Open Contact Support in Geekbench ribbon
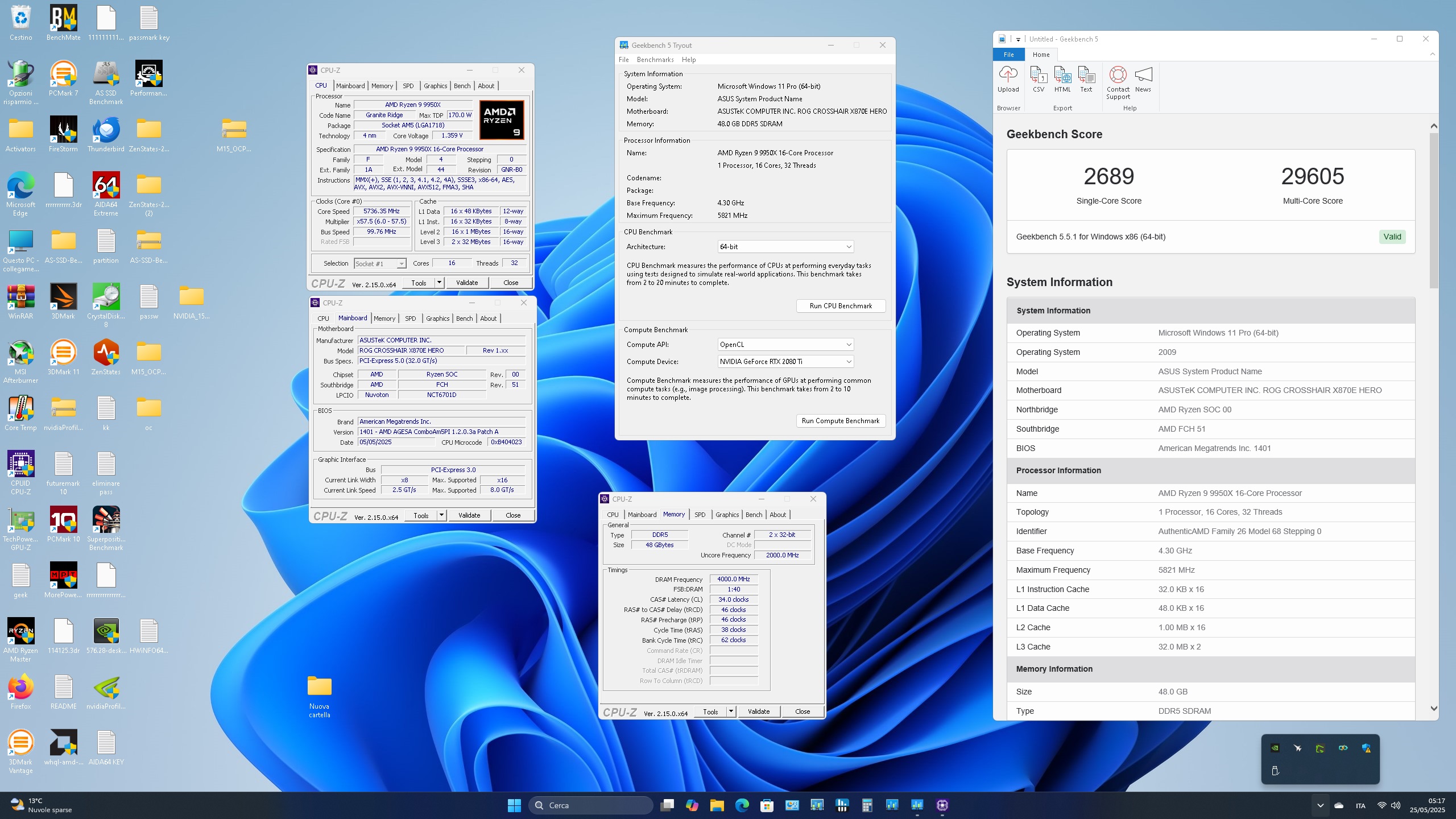1456x819 pixels. pos(1118,83)
